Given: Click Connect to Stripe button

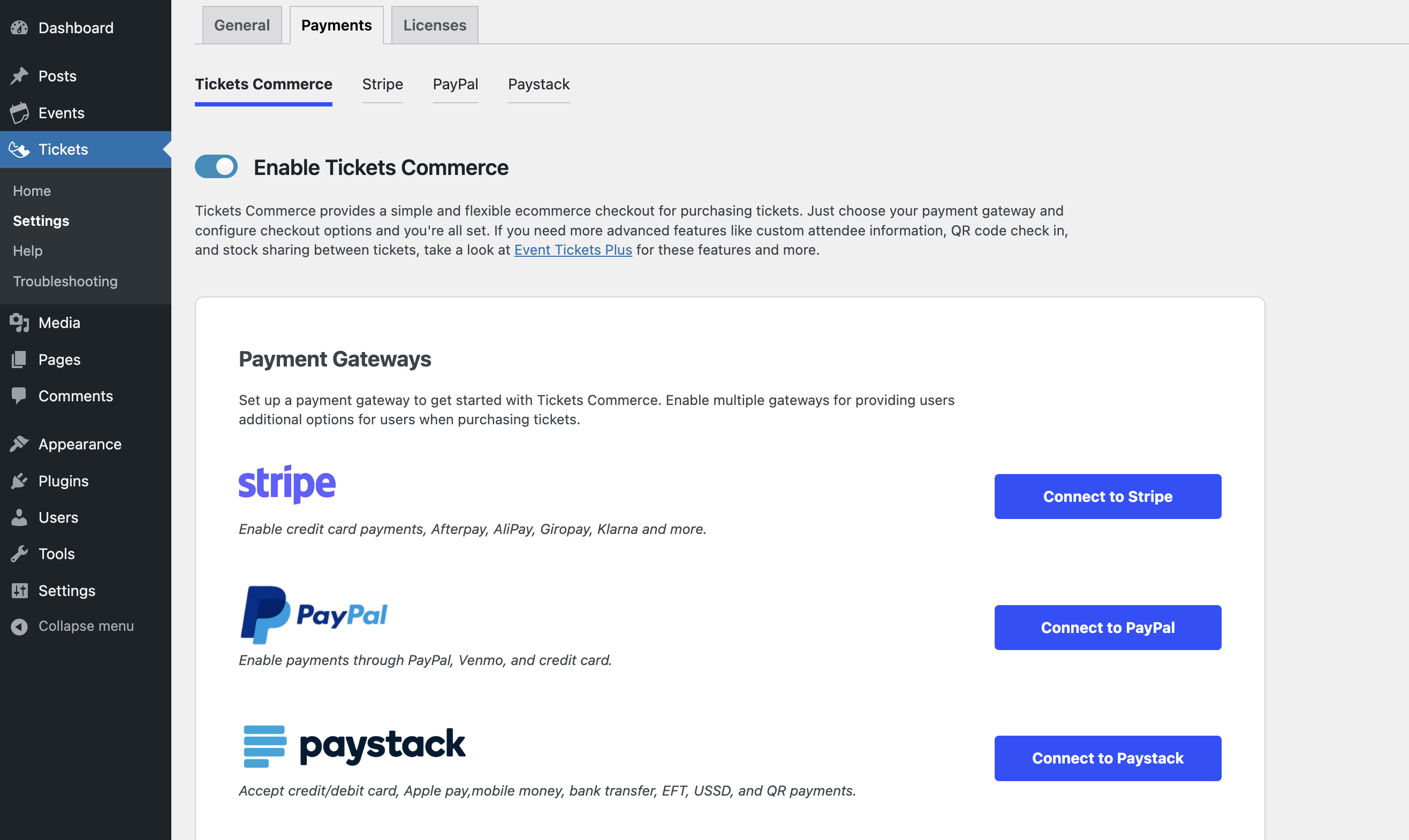Looking at the screenshot, I should pyautogui.click(x=1108, y=497).
